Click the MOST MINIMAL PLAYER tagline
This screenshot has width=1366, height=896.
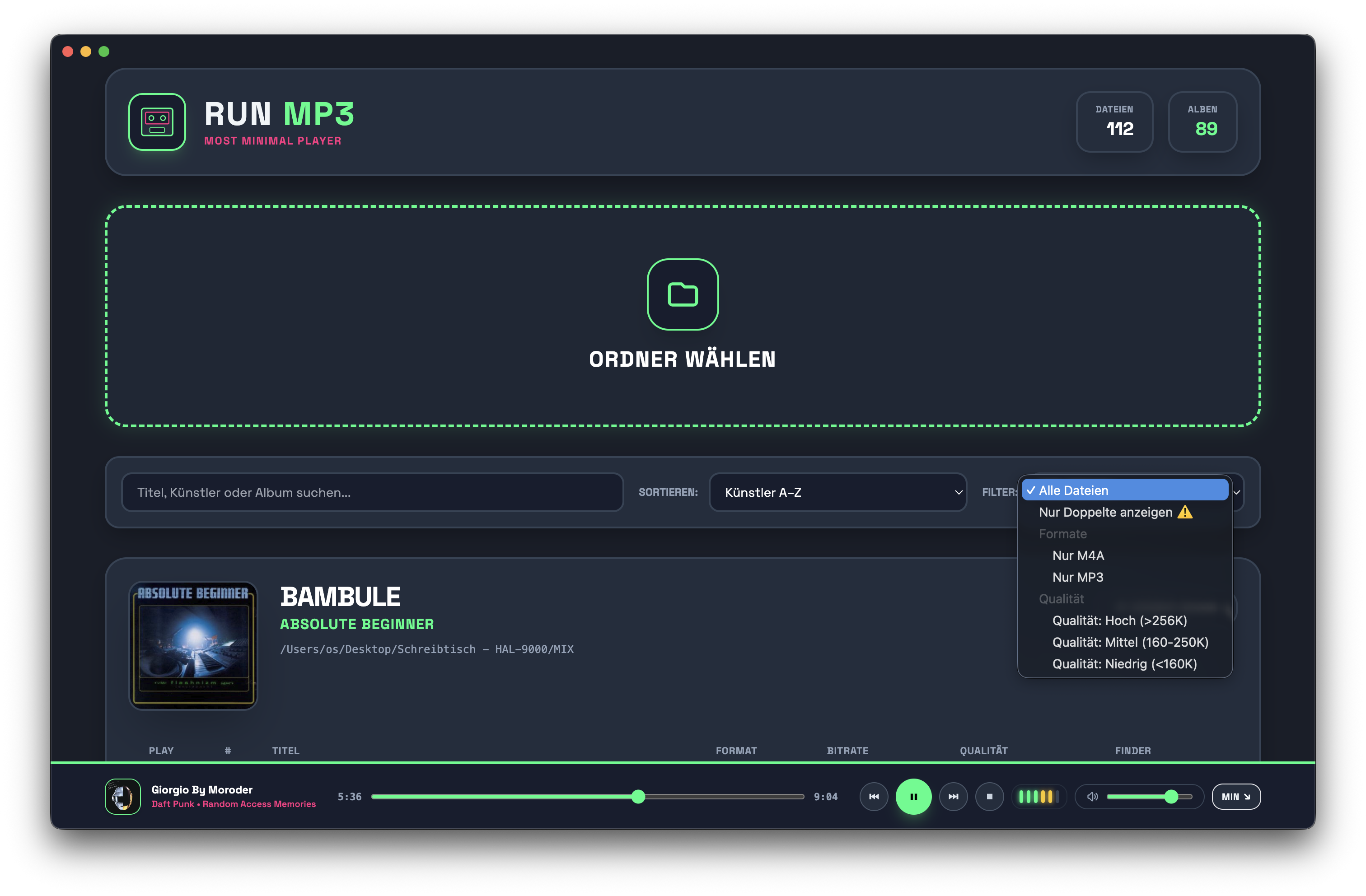point(273,140)
